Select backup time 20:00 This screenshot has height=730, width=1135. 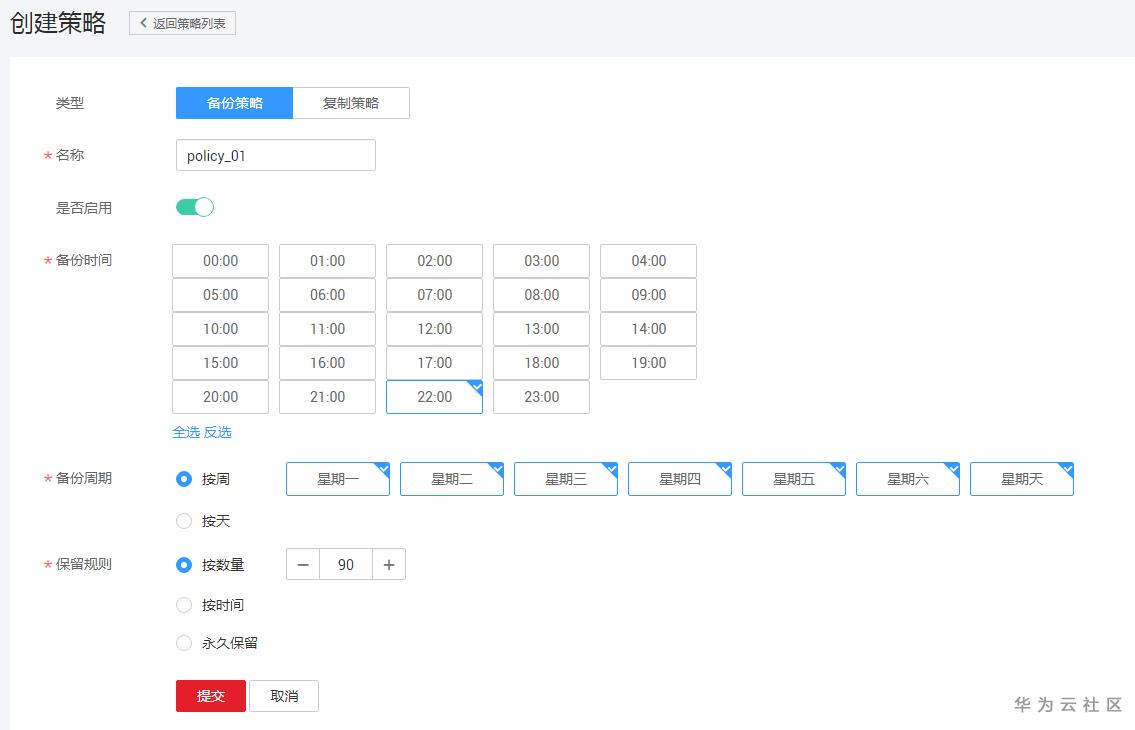(220, 397)
